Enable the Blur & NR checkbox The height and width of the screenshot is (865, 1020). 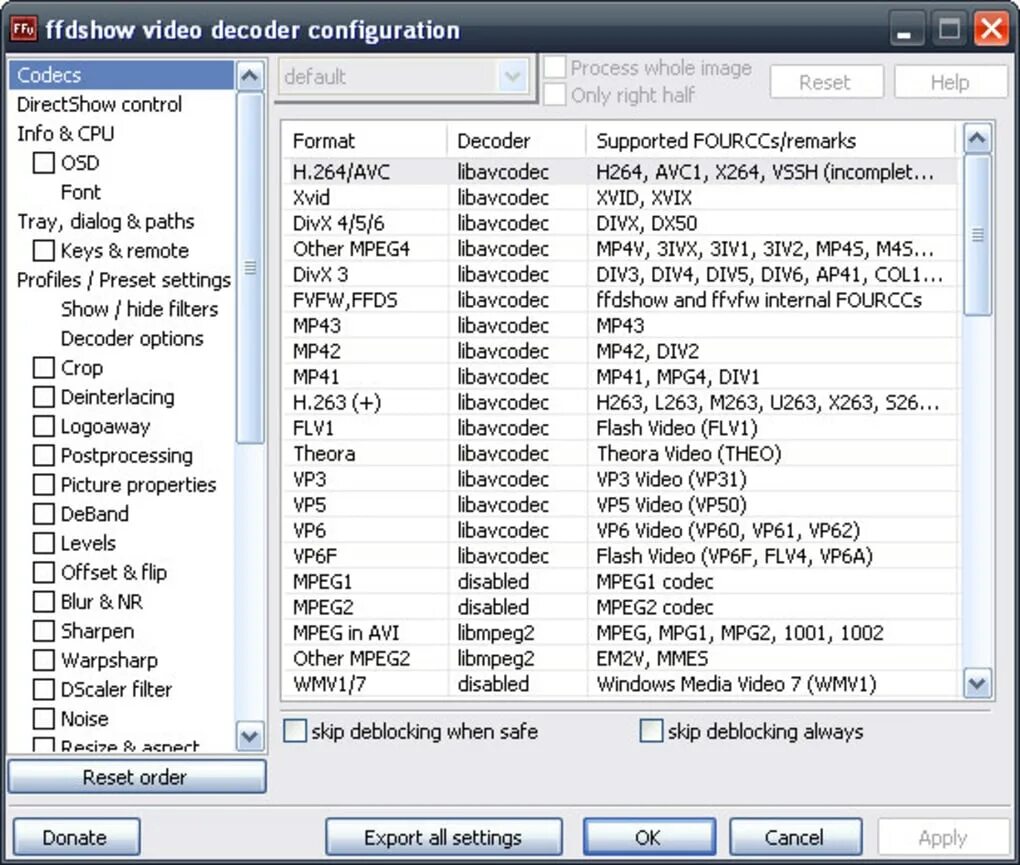tap(44, 602)
